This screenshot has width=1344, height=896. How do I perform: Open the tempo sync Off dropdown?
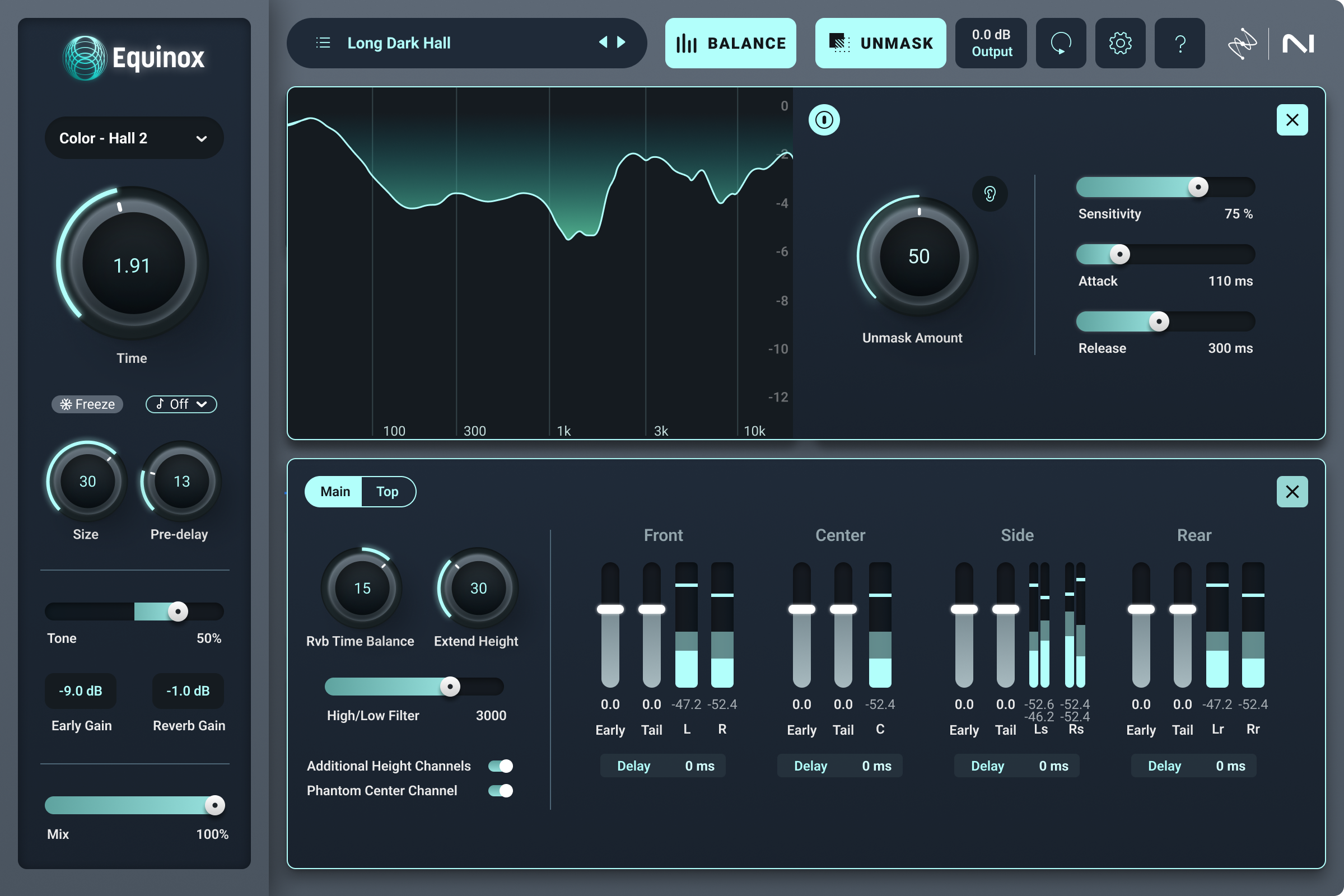pyautogui.click(x=181, y=404)
